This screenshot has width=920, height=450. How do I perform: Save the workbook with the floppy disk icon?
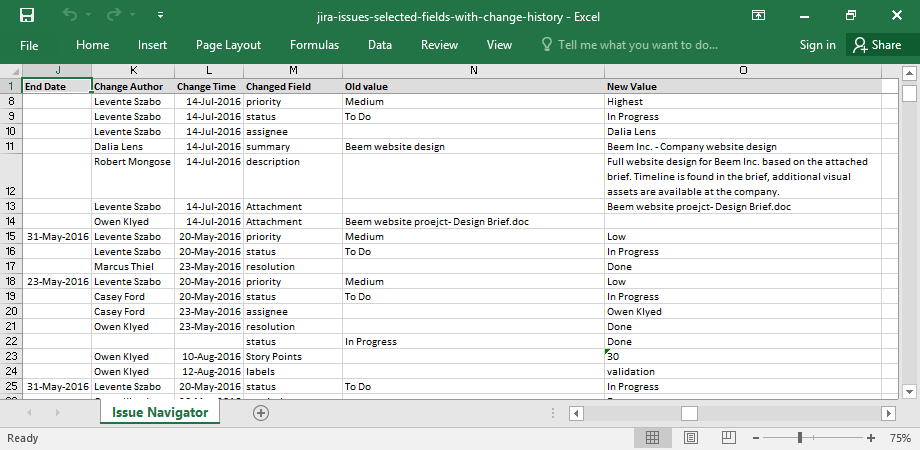(x=27, y=15)
